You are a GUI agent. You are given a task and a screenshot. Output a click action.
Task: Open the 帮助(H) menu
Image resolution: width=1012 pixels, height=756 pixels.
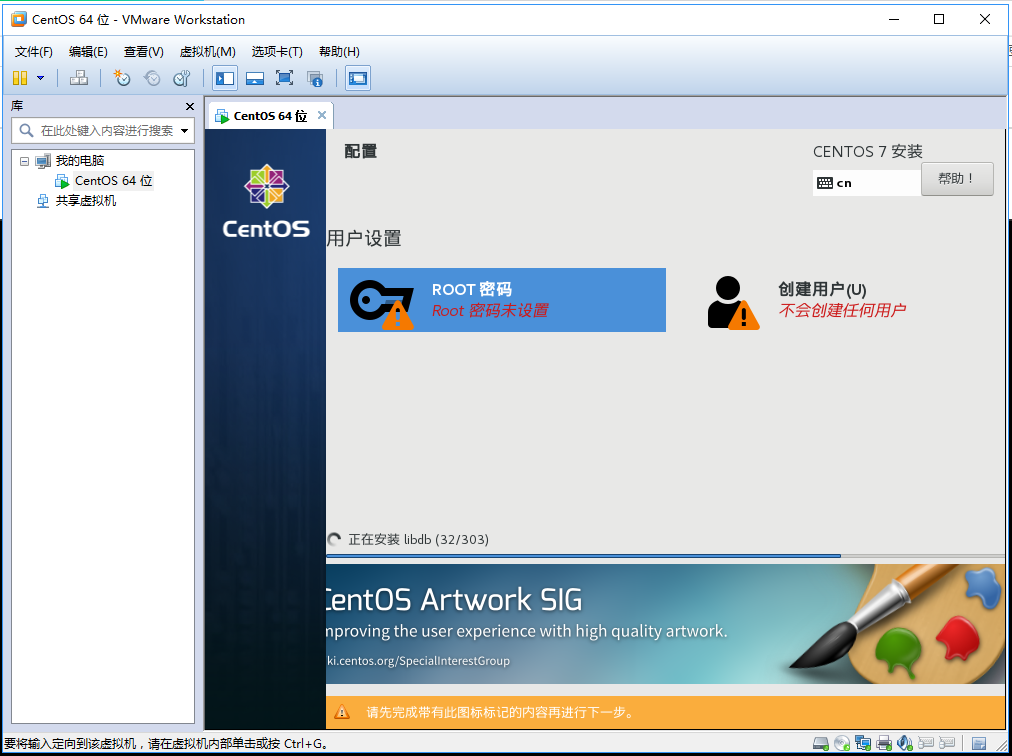pos(339,52)
